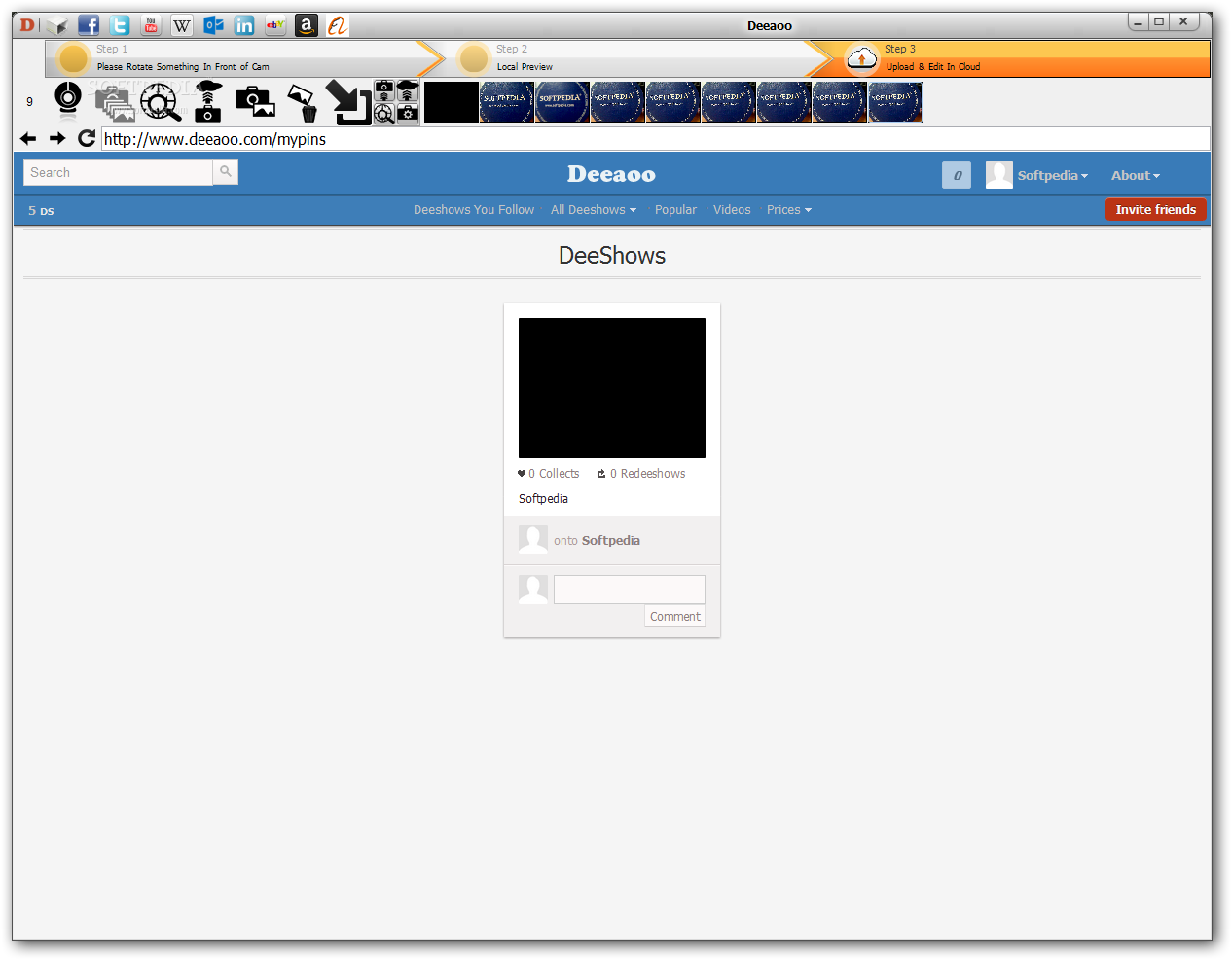Click the avatar next to Softpedia username
1232x960 pixels.
pos(999,175)
